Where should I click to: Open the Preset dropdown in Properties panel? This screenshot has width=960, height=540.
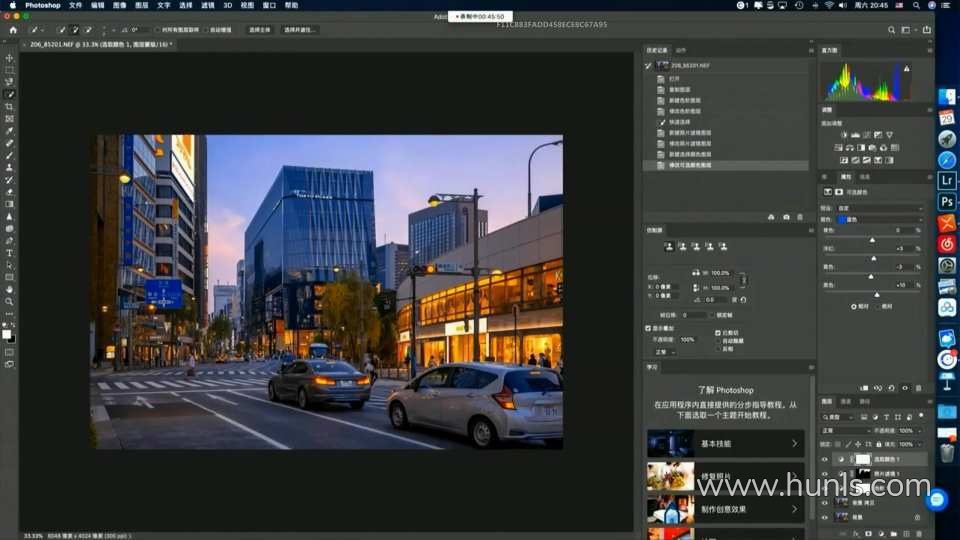880,208
